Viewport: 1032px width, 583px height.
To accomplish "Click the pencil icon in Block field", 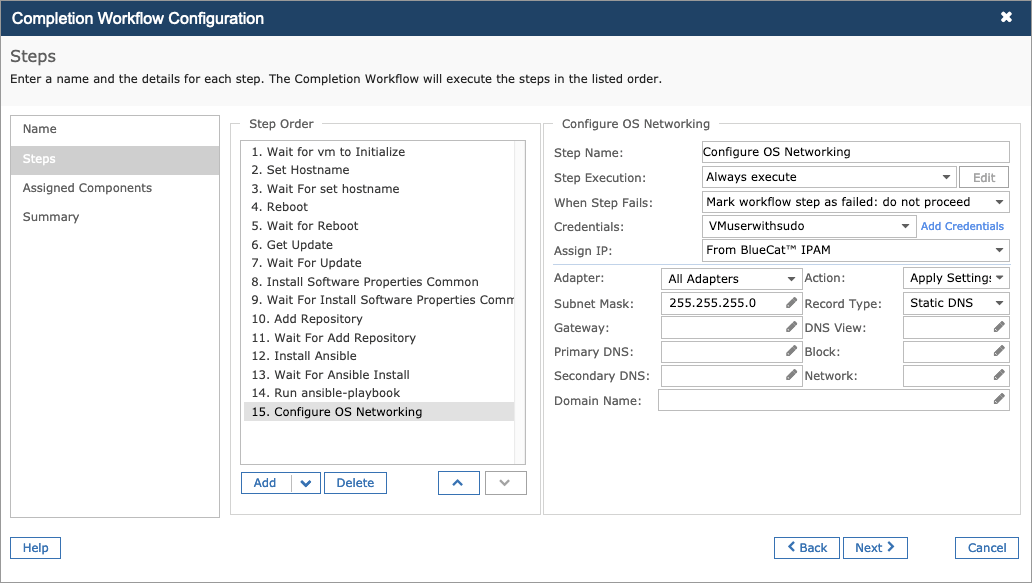I will (x=999, y=351).
